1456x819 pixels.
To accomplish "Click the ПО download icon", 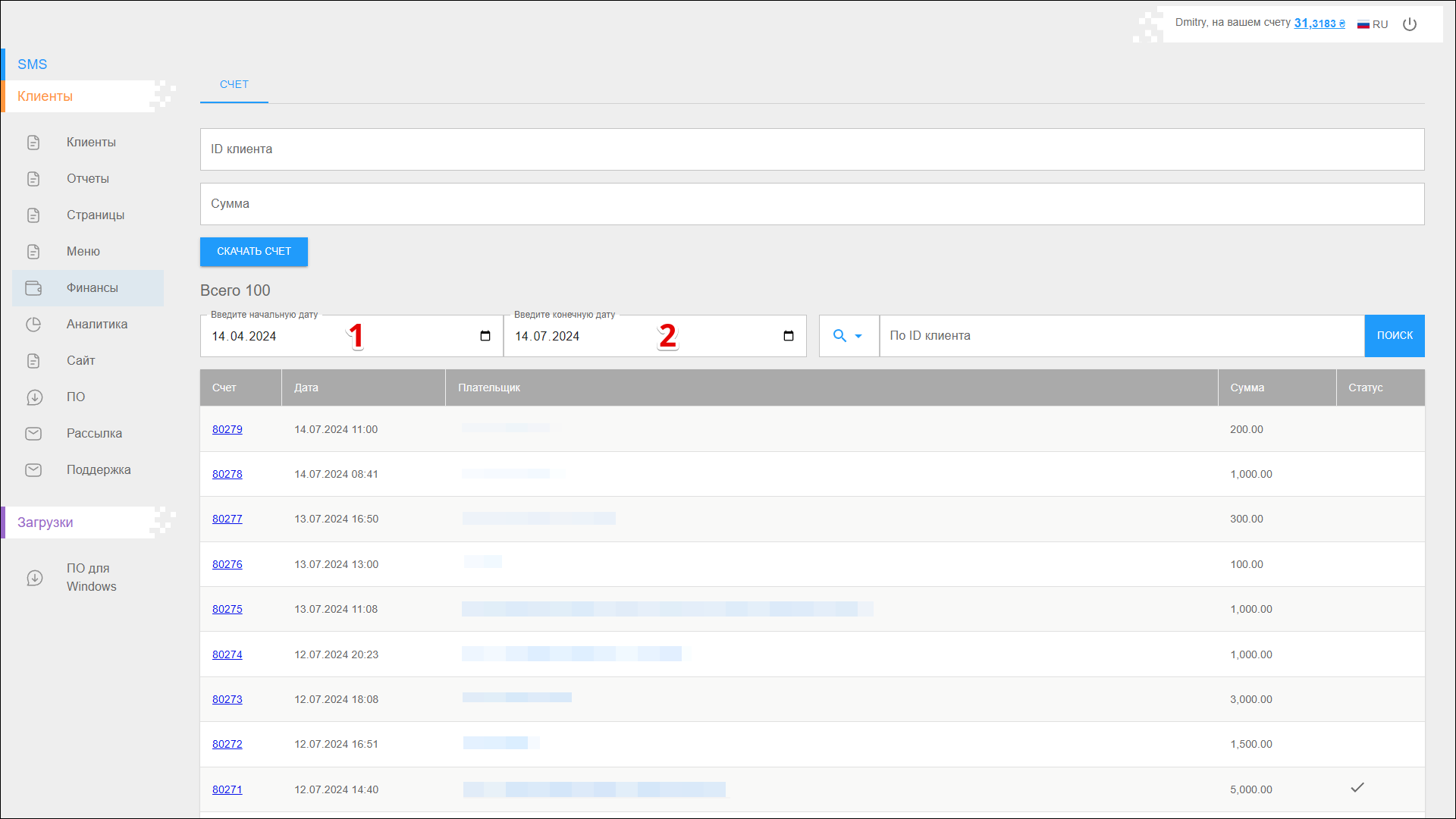I will tap(34, 397).
